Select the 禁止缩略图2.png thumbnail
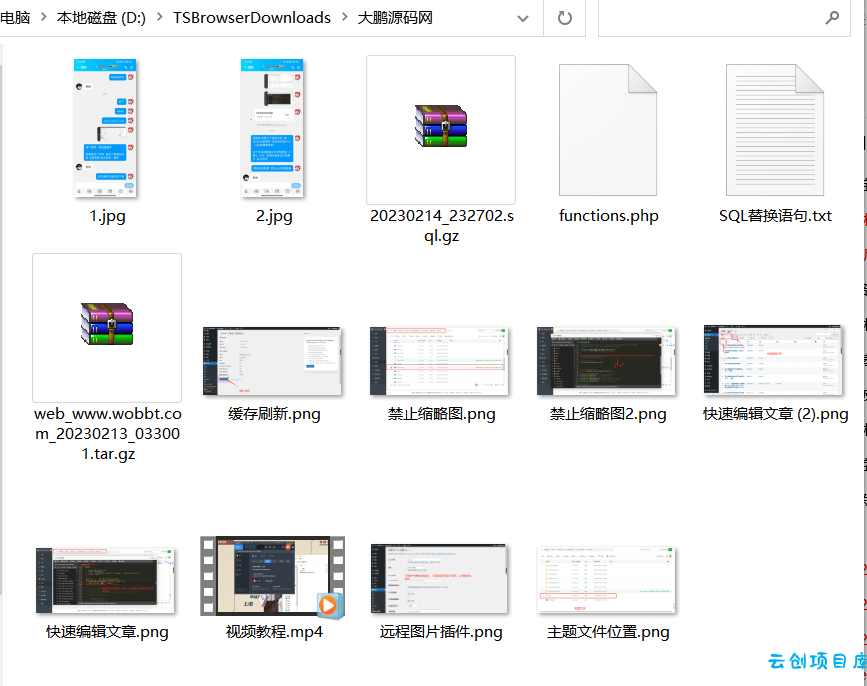The height and width of the screenshot is (686, 867). click(606, 360)
